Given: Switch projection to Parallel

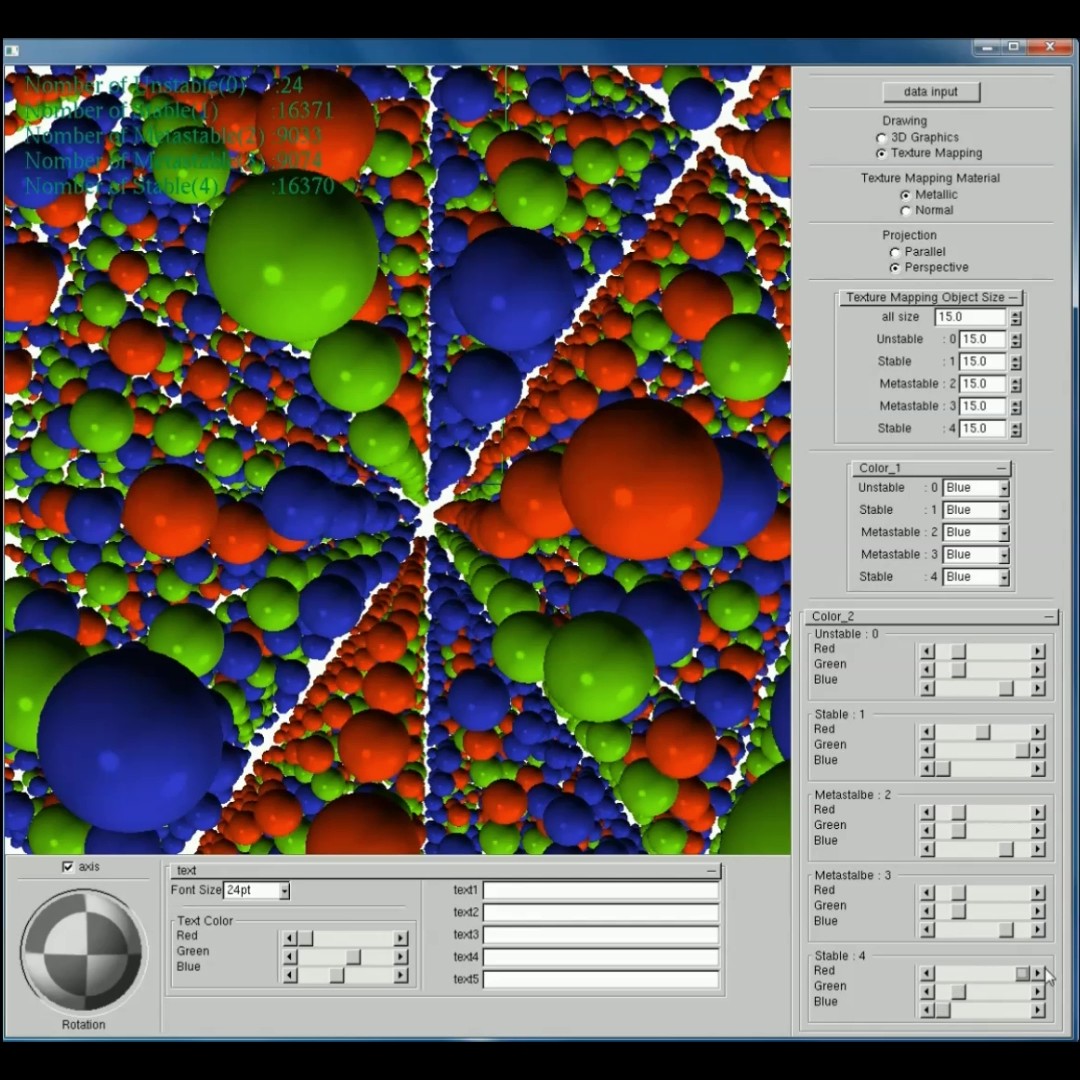Looking at the screenshot, I should click(x=895, y=253).
